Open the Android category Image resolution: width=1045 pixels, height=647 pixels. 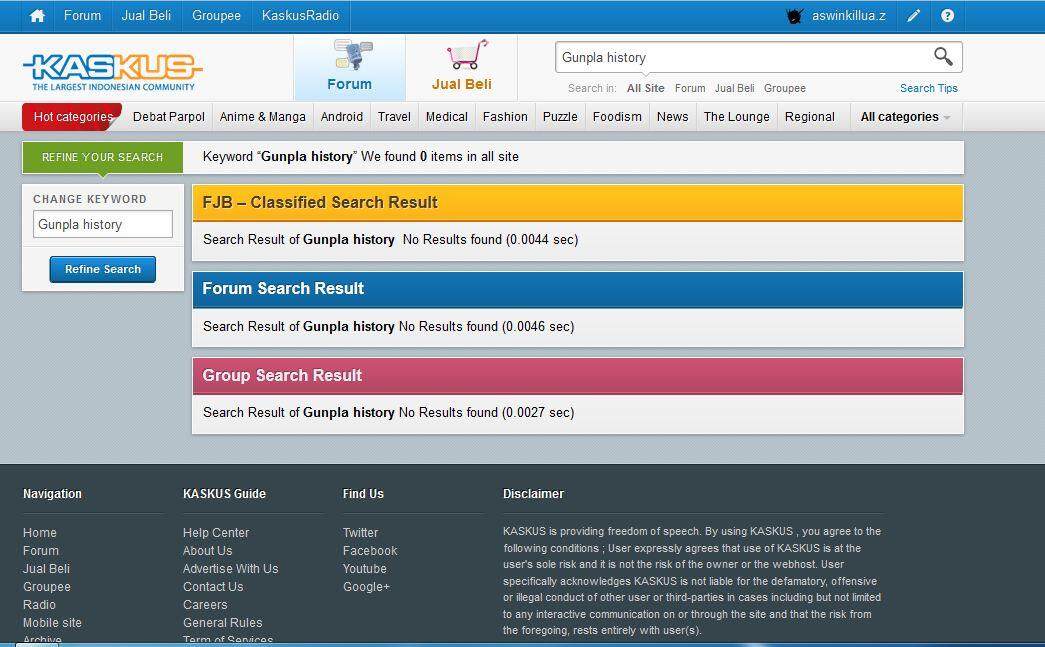tap(341, 117)
